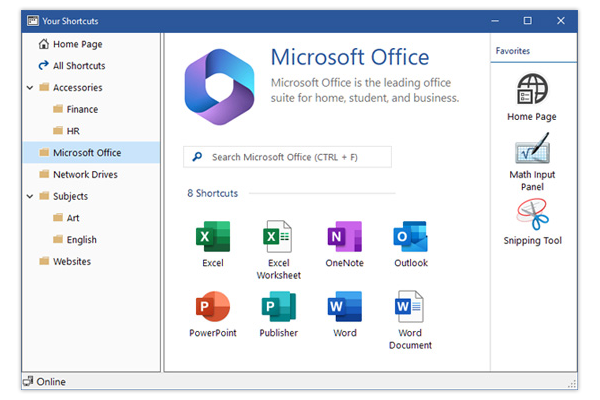600x400 pixels.
Task: Click the window resize grip corner
Action: click(572, 384)
